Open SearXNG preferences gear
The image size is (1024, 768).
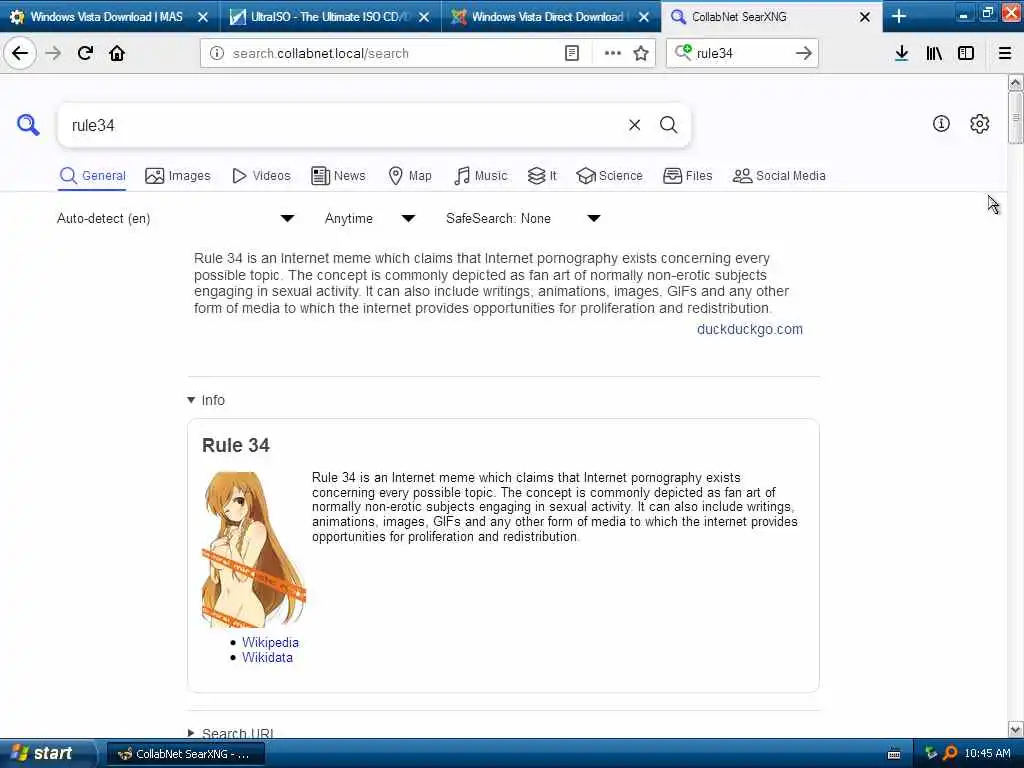(x=979, y=123)
